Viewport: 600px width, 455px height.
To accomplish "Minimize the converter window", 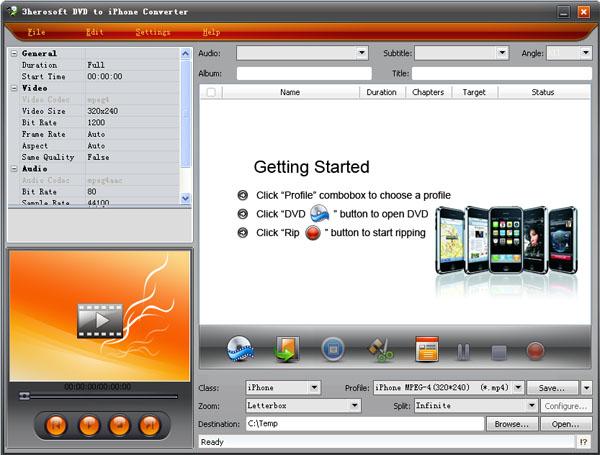I will [564, 12].
